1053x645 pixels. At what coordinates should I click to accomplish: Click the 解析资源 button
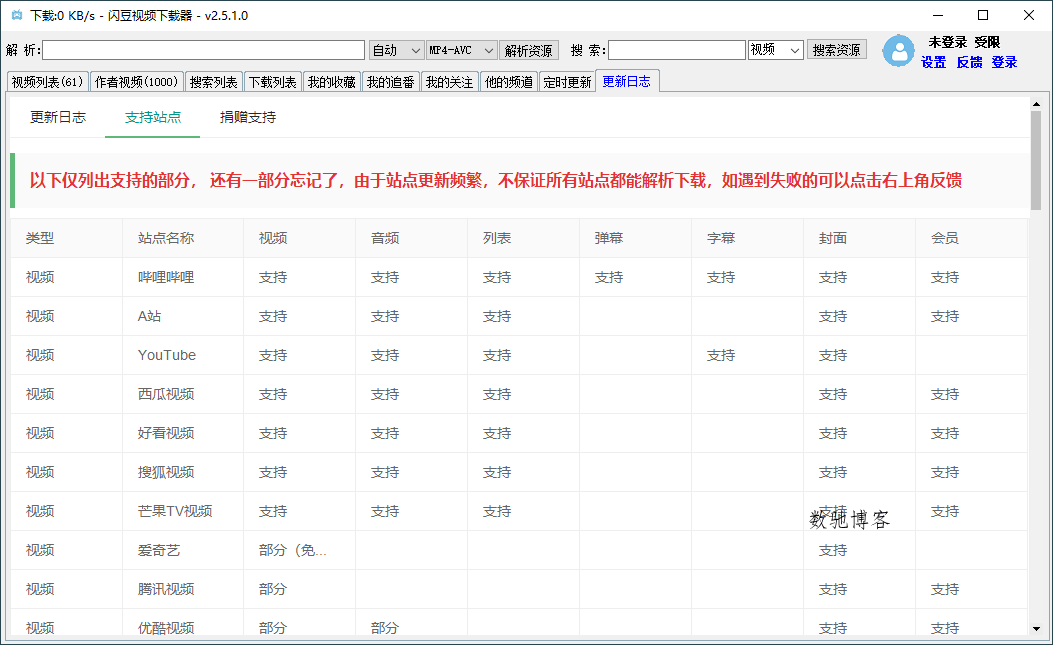[x=529, y=50]
